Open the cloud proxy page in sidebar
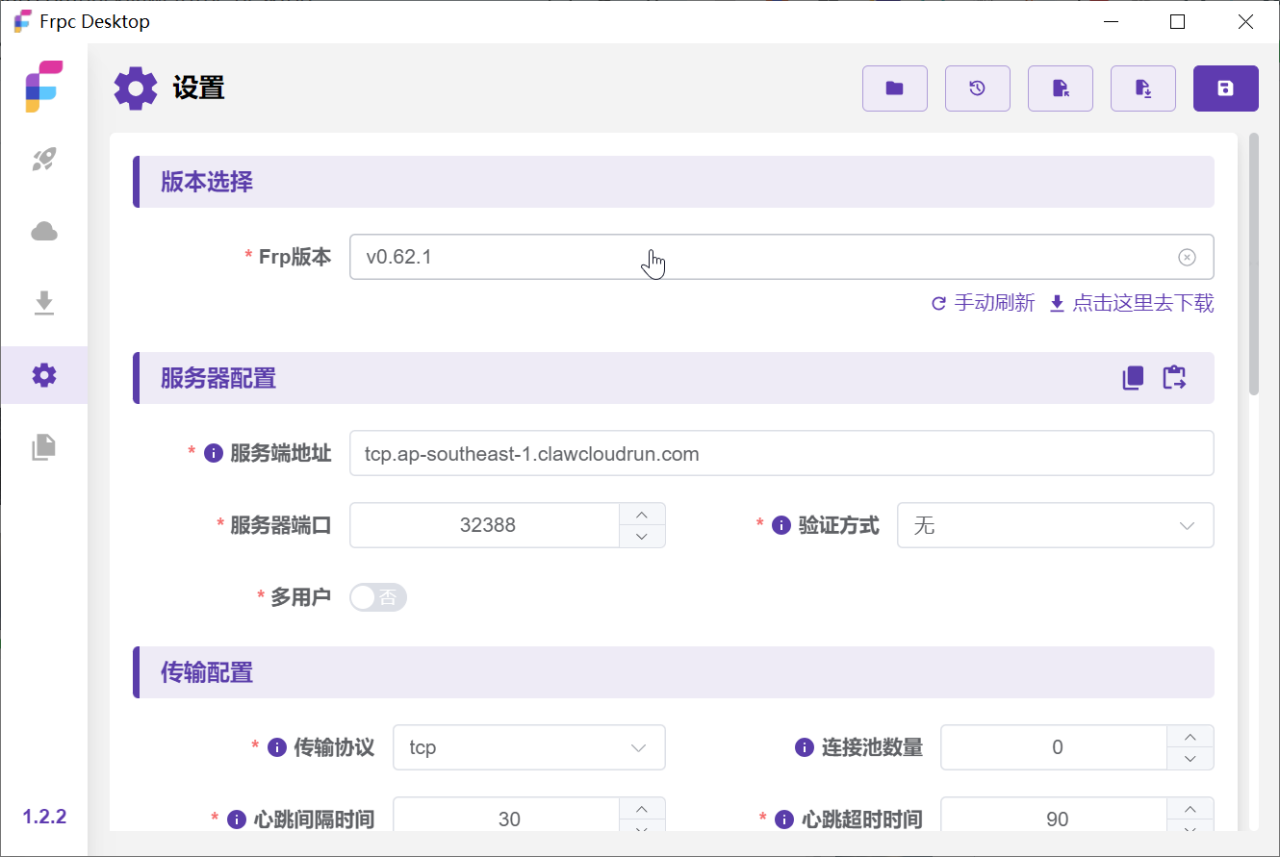 (x=44, y=231)
